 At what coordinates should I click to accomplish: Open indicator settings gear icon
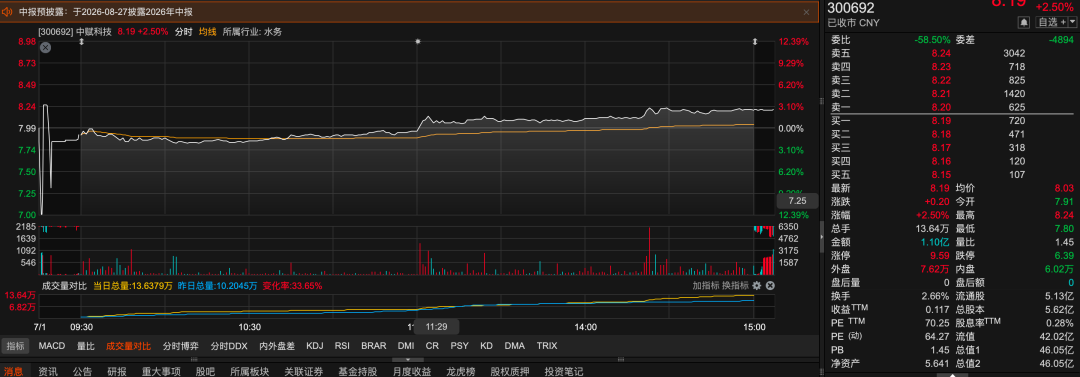click(757, 285)
